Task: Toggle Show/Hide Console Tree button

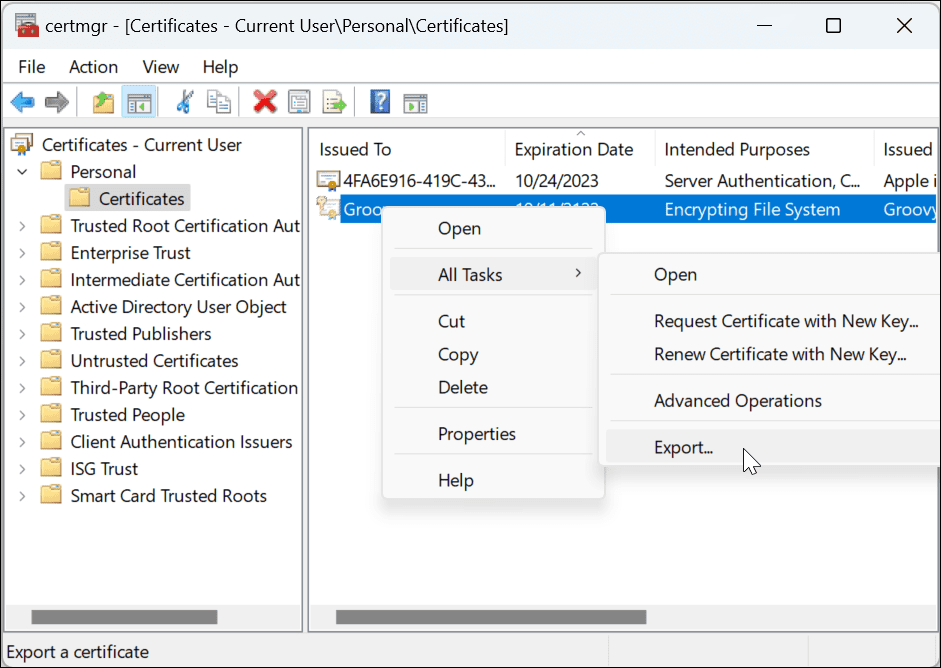Action: (137, 102)
